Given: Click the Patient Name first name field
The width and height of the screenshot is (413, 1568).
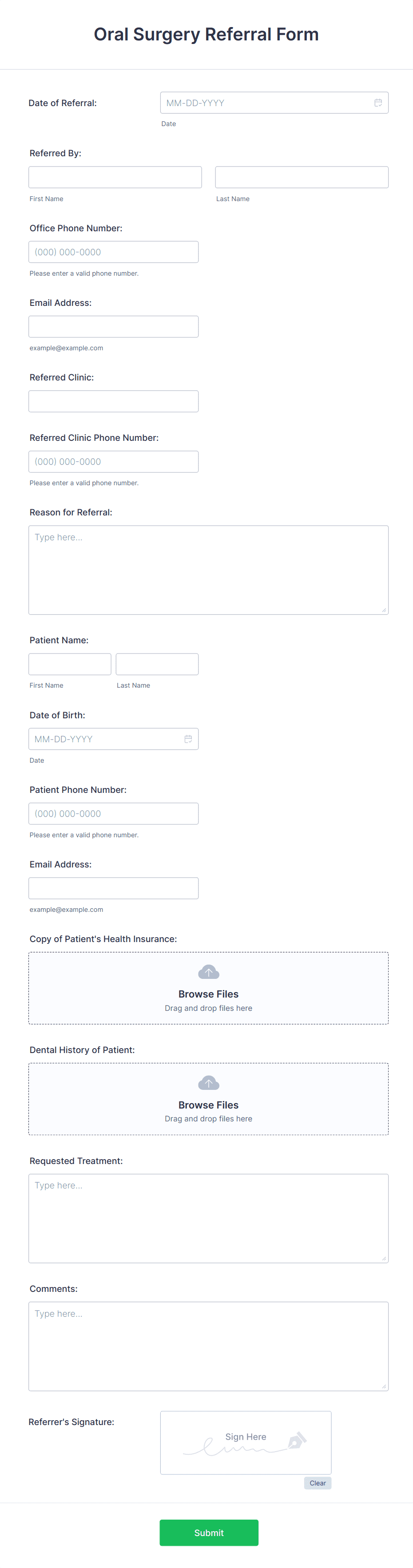Looking at the screenshot, I should click(x=69, y=664).
